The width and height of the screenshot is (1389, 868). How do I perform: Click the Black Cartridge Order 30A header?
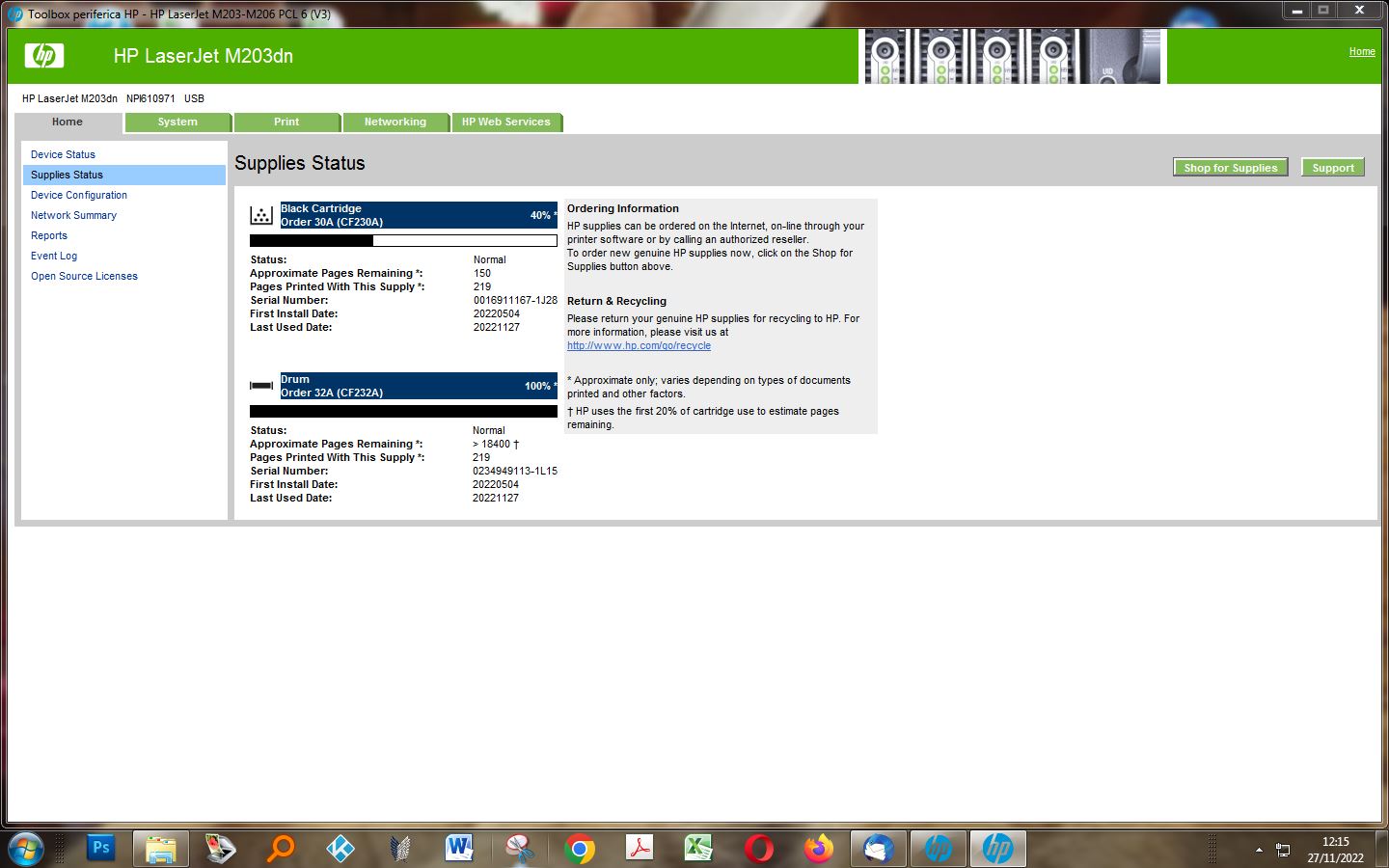click(x=419, y=215)
